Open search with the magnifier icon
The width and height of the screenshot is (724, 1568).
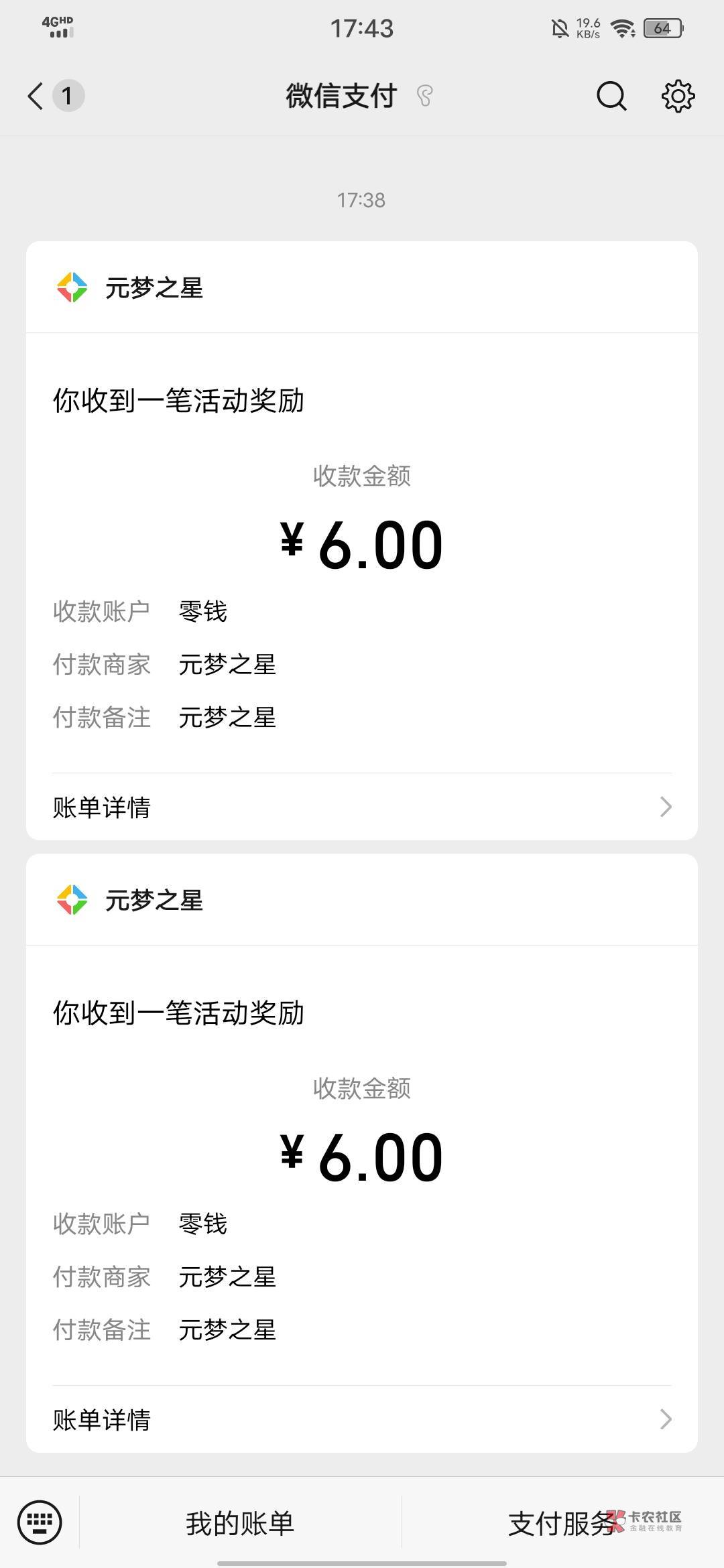[x=611, y=96]
